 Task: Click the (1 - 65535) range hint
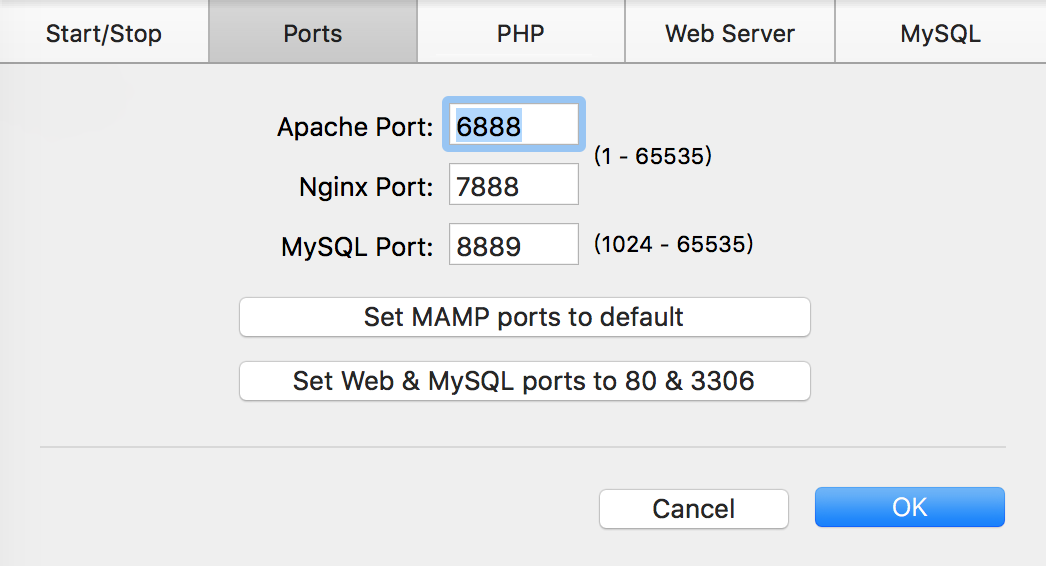(x=652, y=157)
